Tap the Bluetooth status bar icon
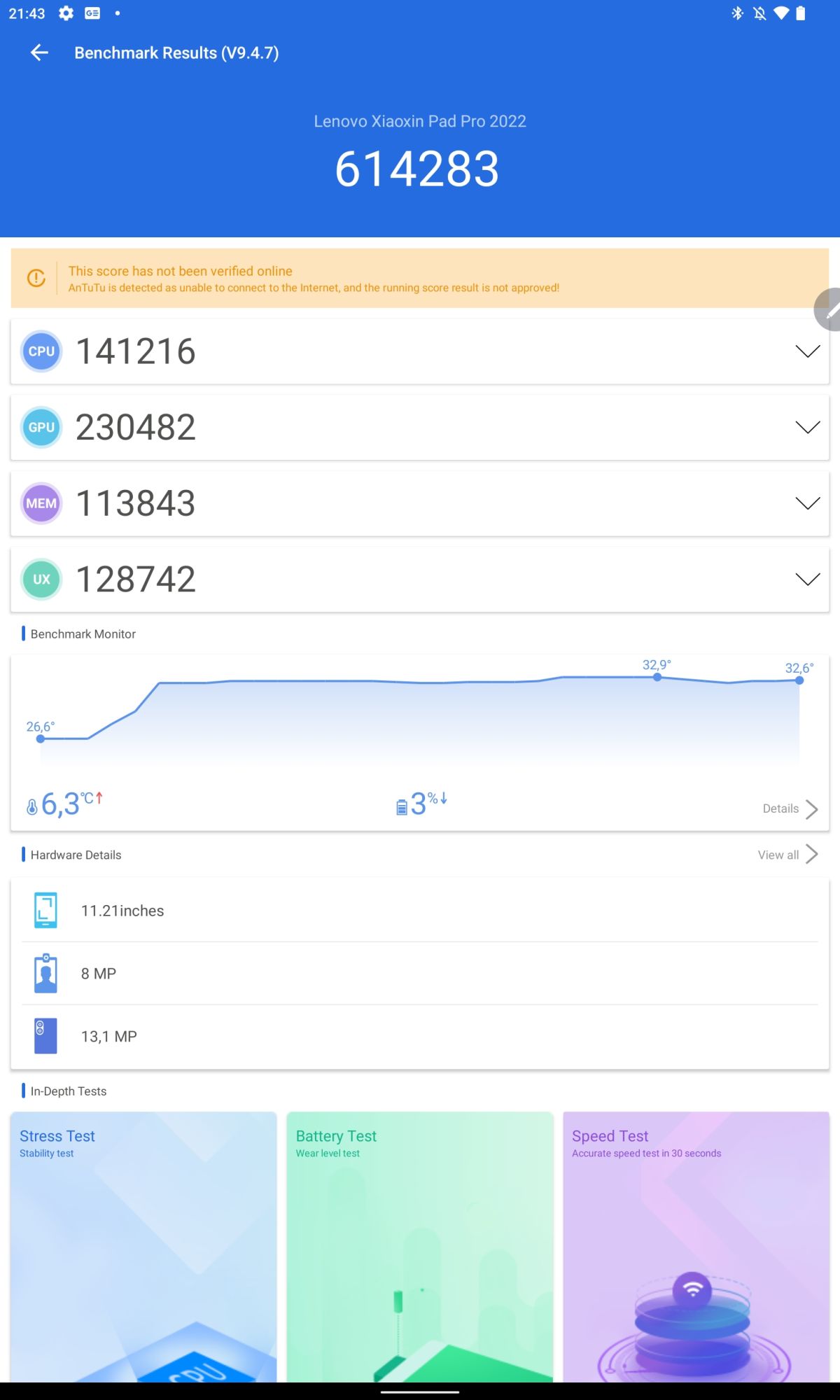This screenshot has width=840, height=1400. [x=737, y=13]
